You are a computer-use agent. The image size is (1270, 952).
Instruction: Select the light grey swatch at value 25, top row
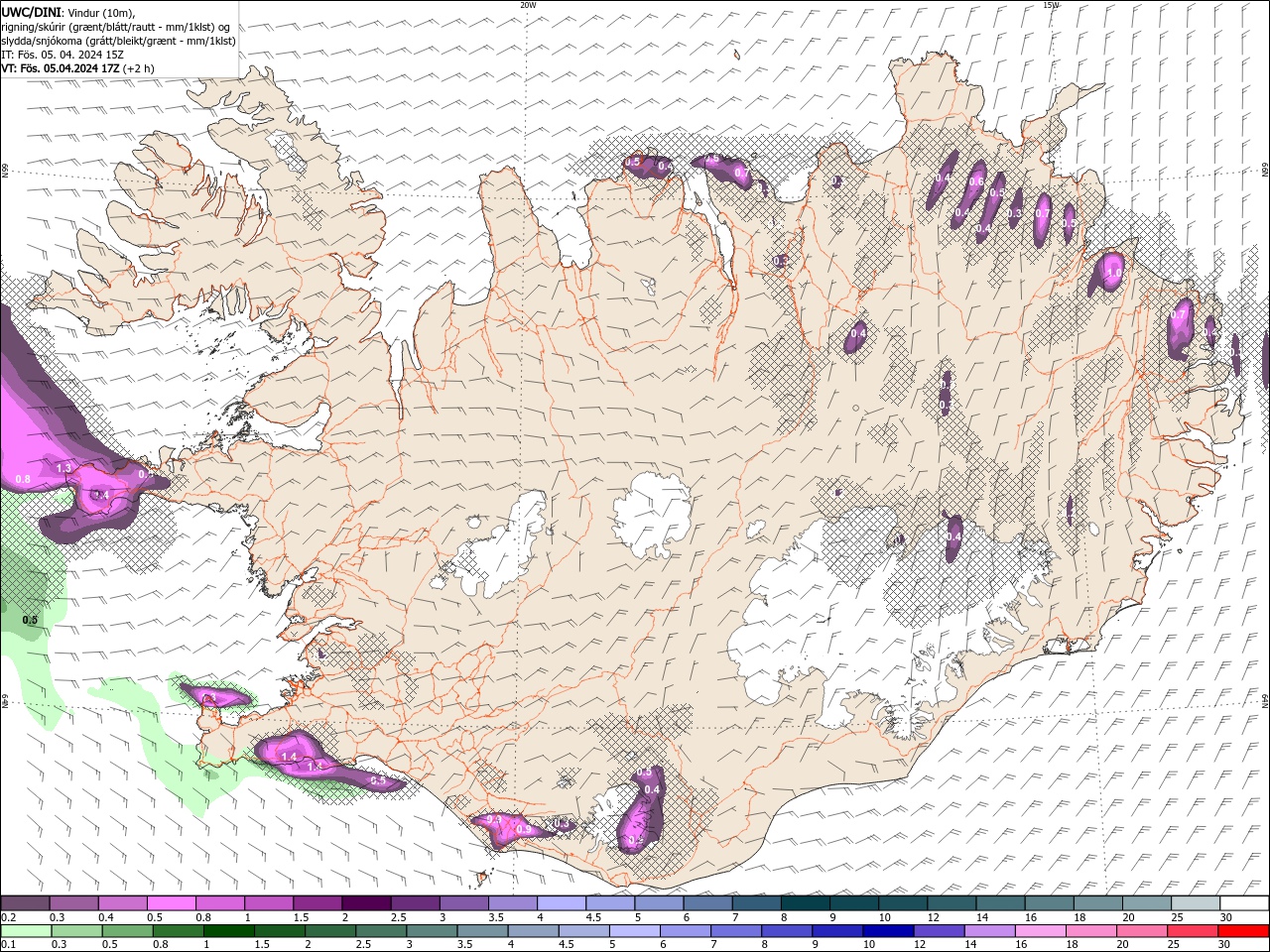[x=1195, y=903]
